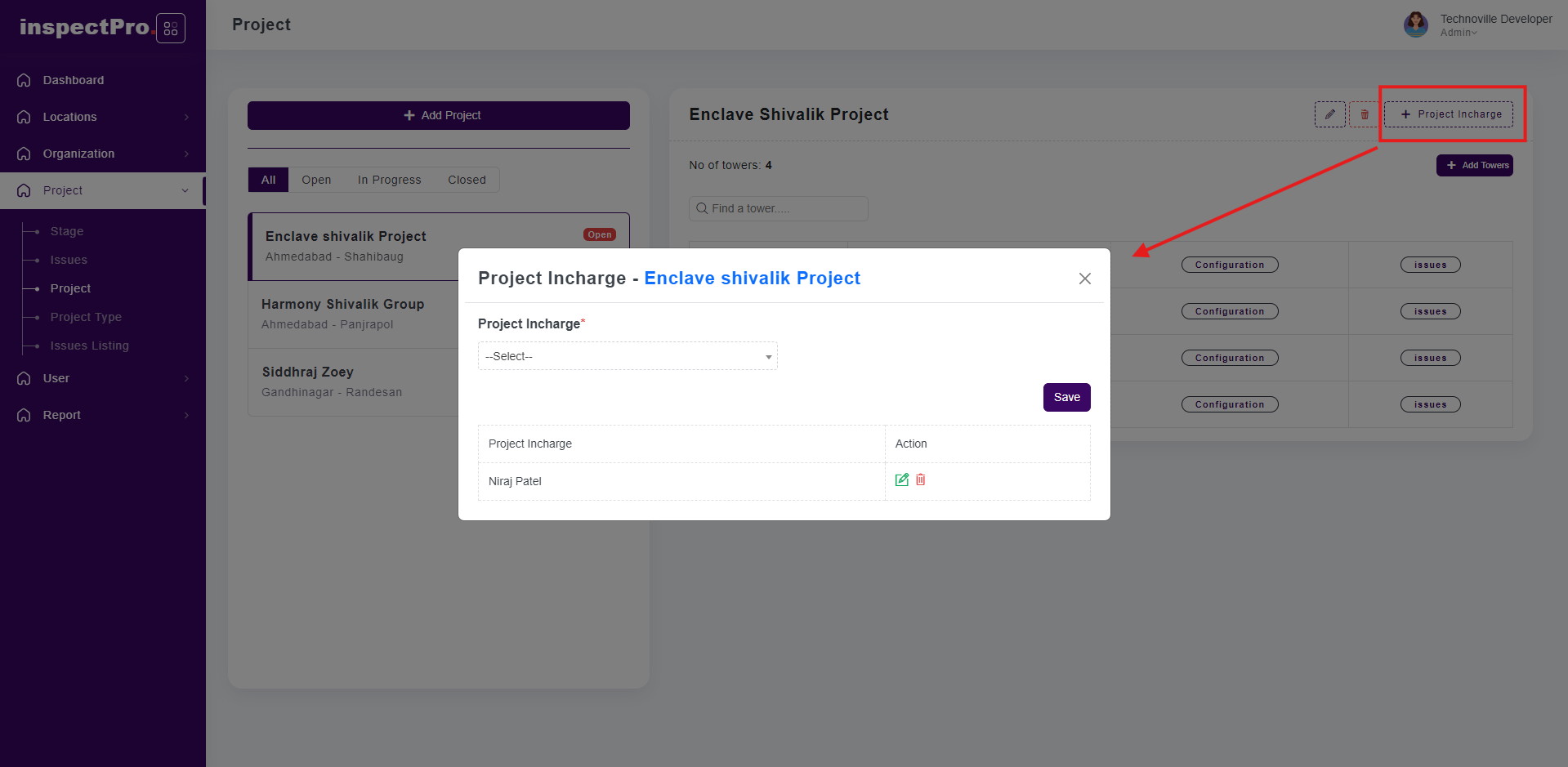The image size is (1568, 767).
Task: Click the inspectPro grid menu icon
Action: 171,29
